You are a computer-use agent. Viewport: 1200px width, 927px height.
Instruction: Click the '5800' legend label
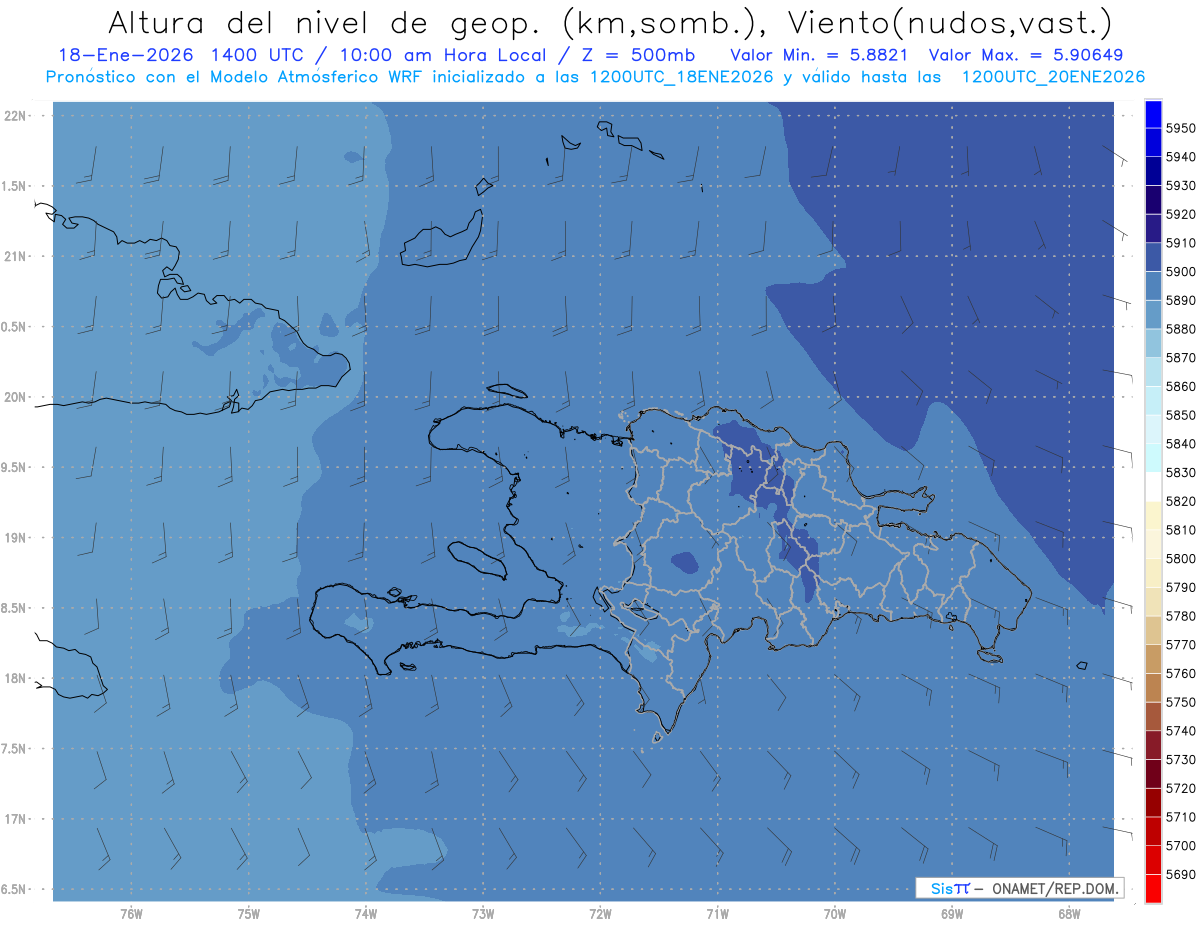click(1180, 558)
